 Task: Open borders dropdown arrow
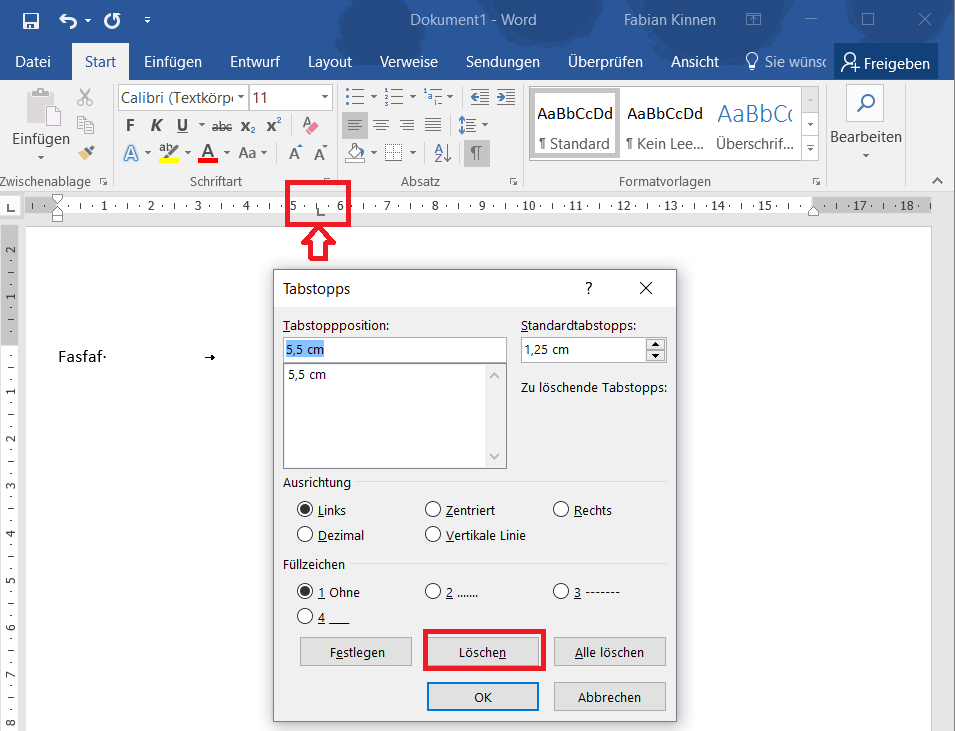[412, 152]
